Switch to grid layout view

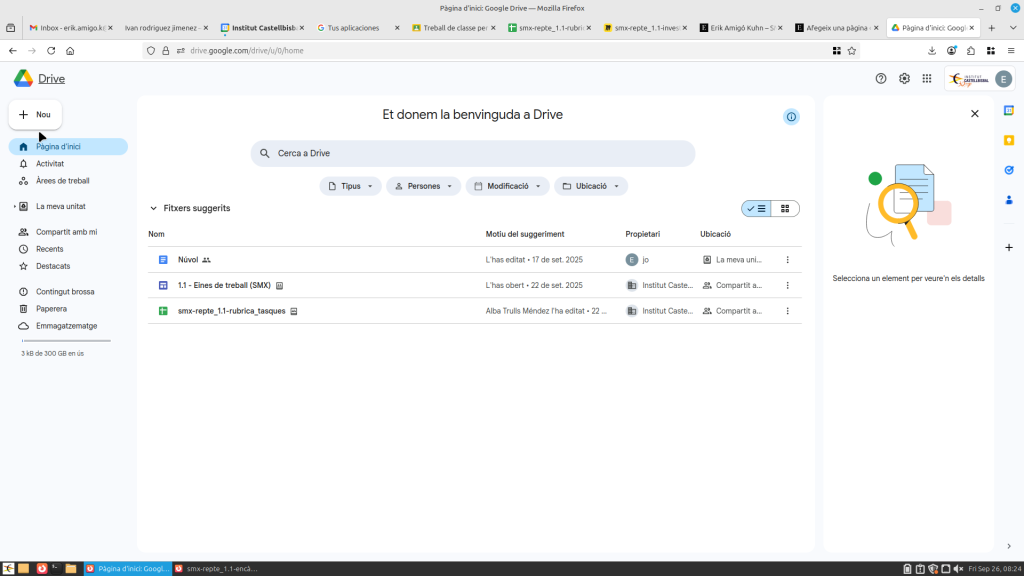[785, 209]
